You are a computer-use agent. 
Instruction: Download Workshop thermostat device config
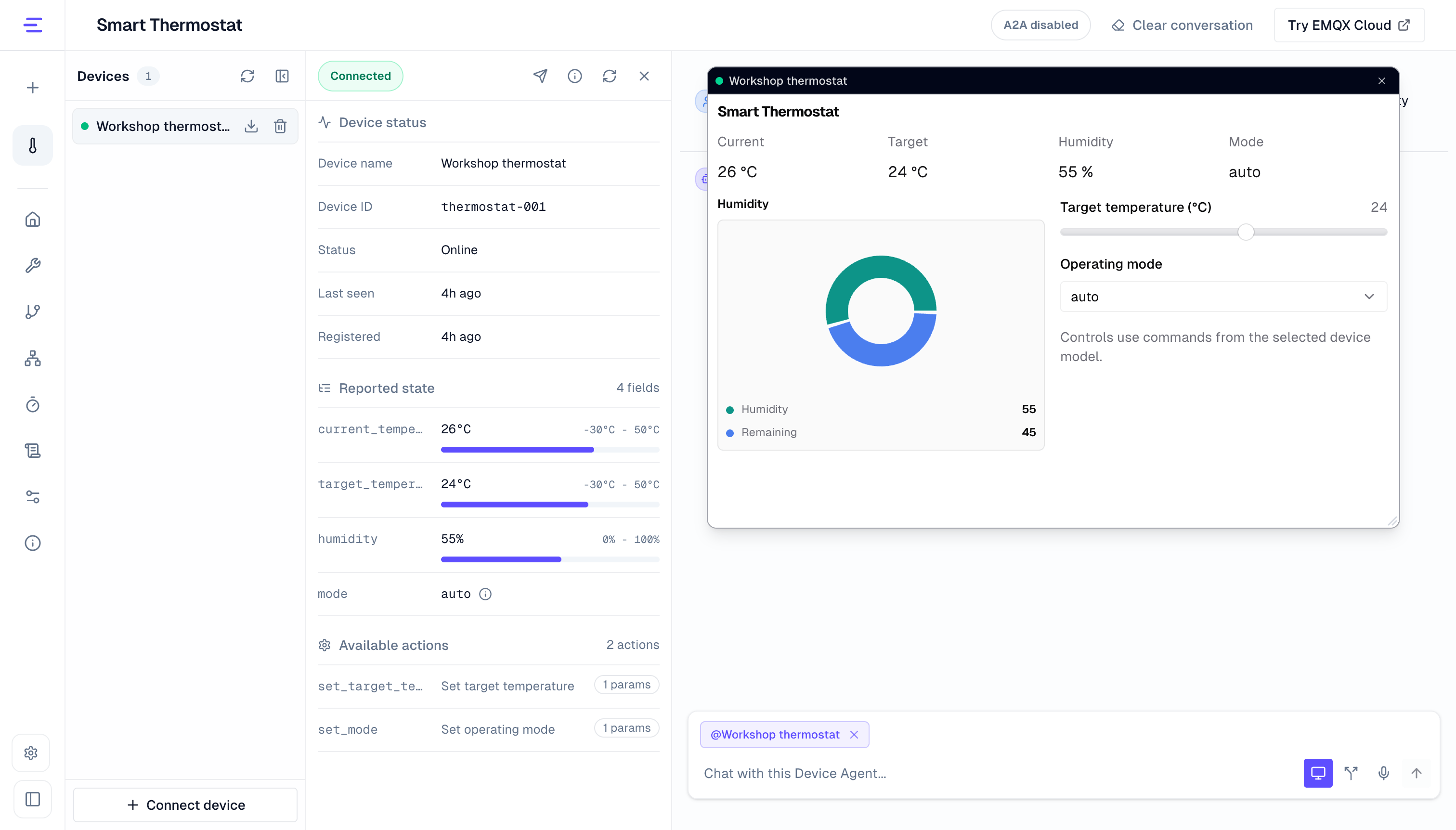click(x=251, y=126)
